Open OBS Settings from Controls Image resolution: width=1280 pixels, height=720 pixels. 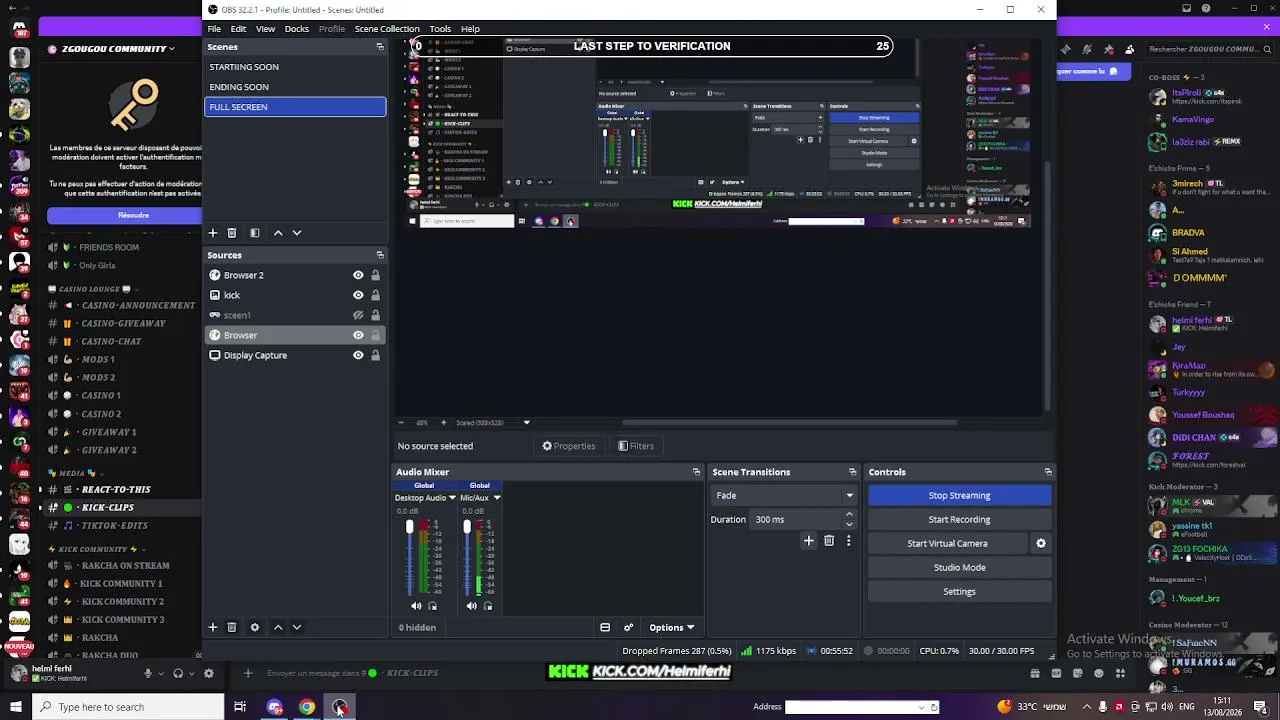(960, 591)
